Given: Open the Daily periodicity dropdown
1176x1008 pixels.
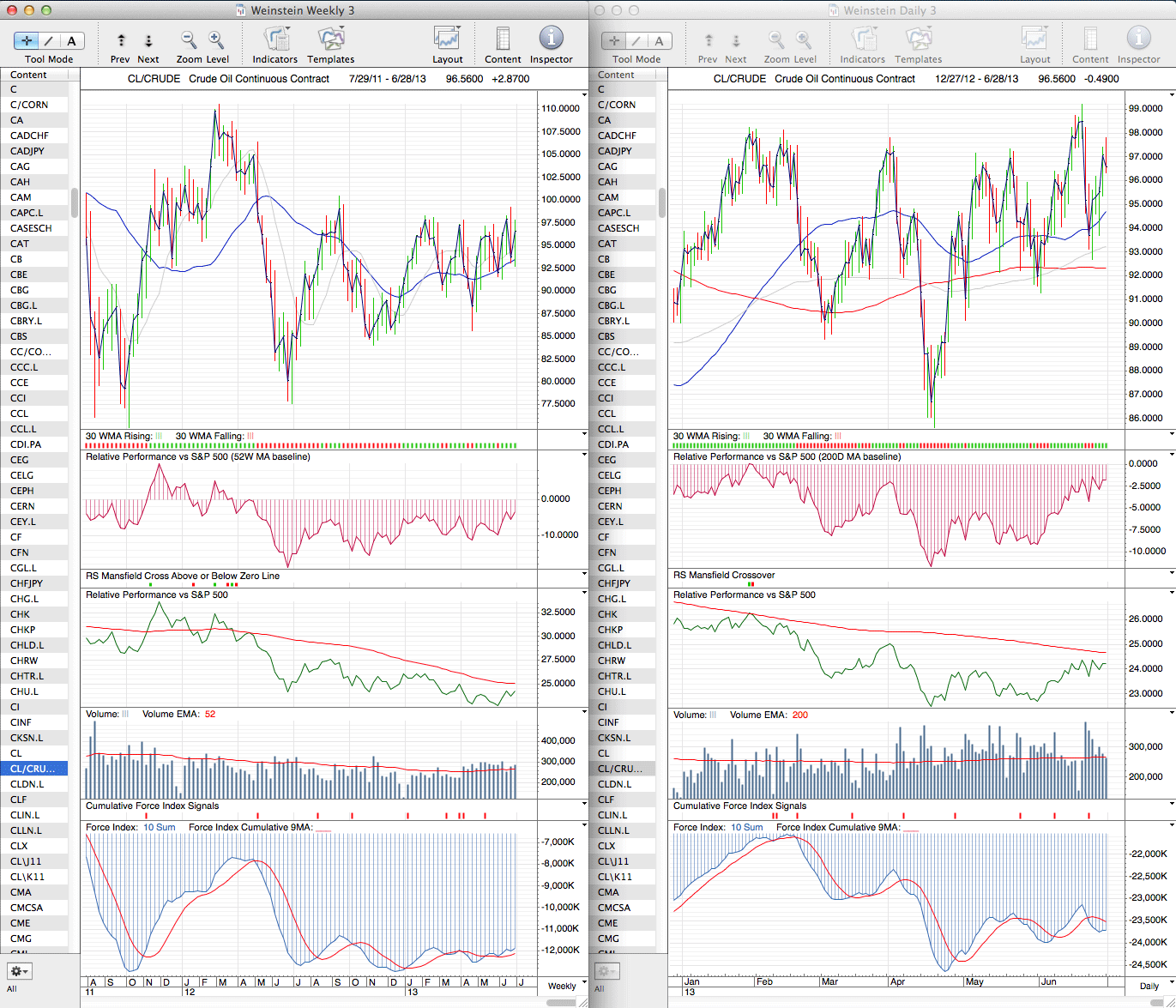Looking at the screenshot, I should [x=1149, y=986].
